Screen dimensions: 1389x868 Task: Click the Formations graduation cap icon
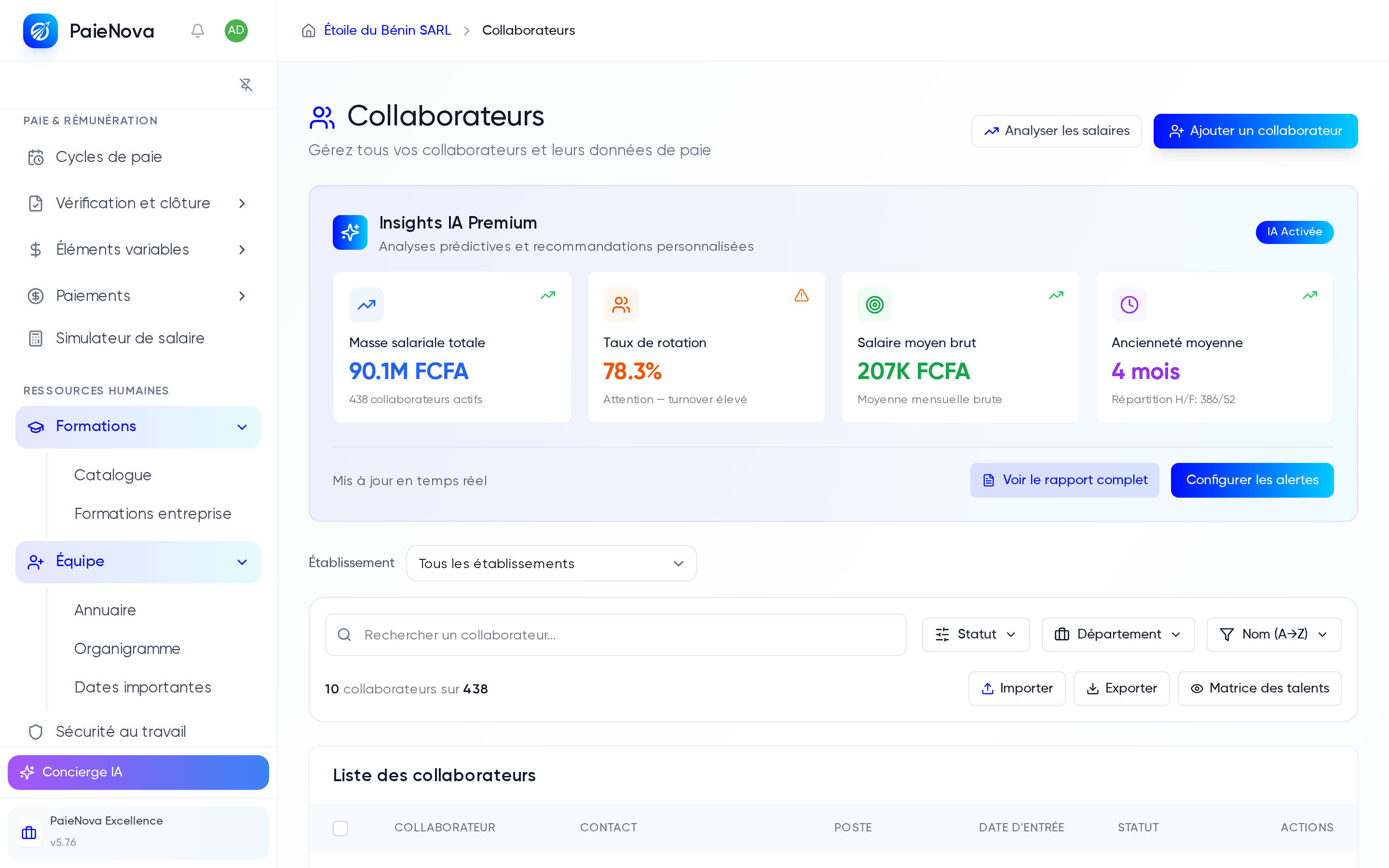coord(36,427)
